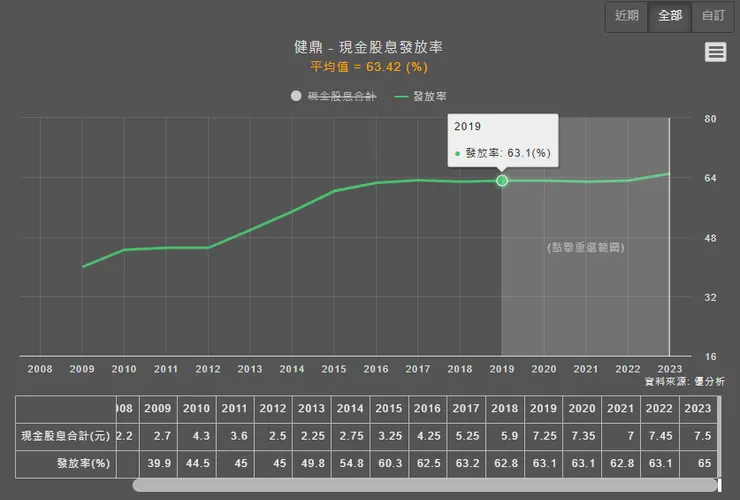The image size is (740, 500).
Task: Select the 2021 column header in table
Action: 622,409
